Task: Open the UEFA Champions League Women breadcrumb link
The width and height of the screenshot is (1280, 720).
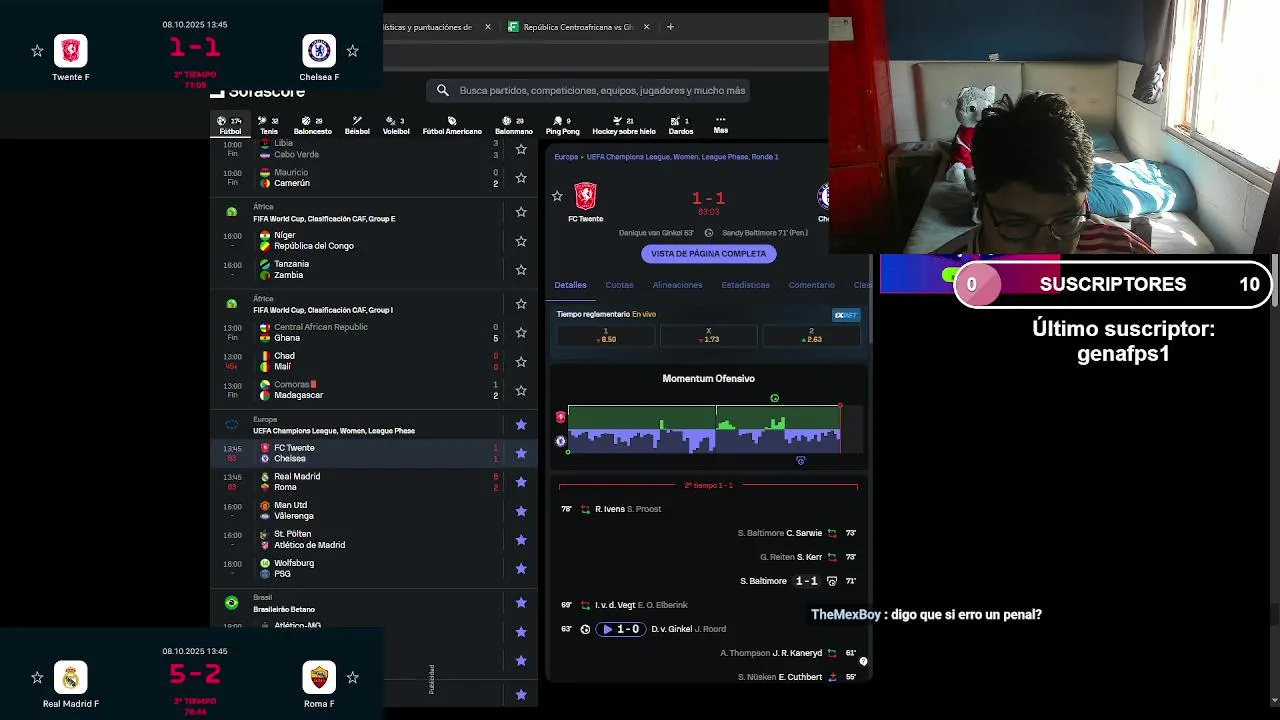Action: [x=682, y=157]
